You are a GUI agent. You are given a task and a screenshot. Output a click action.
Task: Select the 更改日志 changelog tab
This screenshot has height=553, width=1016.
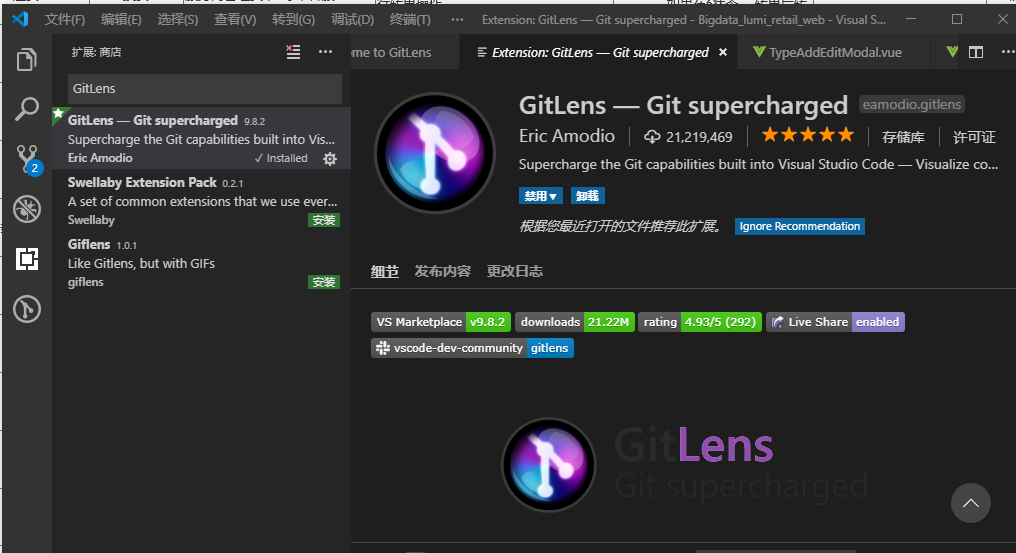pyautogui.click(x=514, y=272)
